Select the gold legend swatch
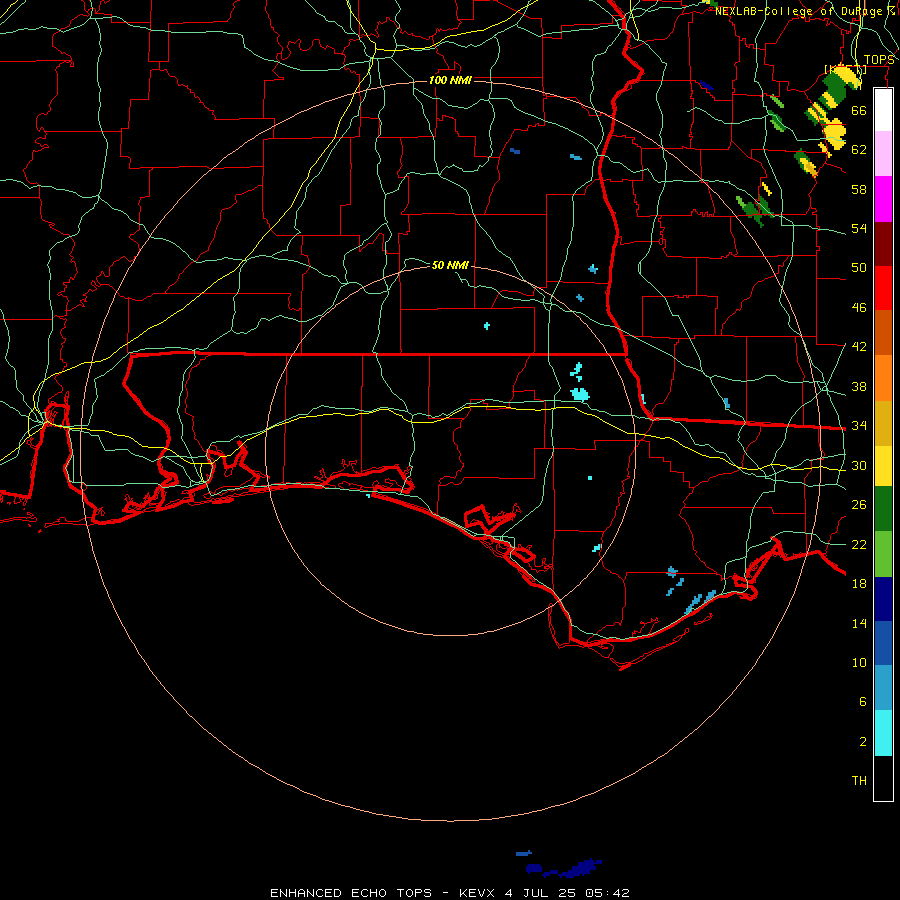The image size is (900, 900). [x=883, y=423]
